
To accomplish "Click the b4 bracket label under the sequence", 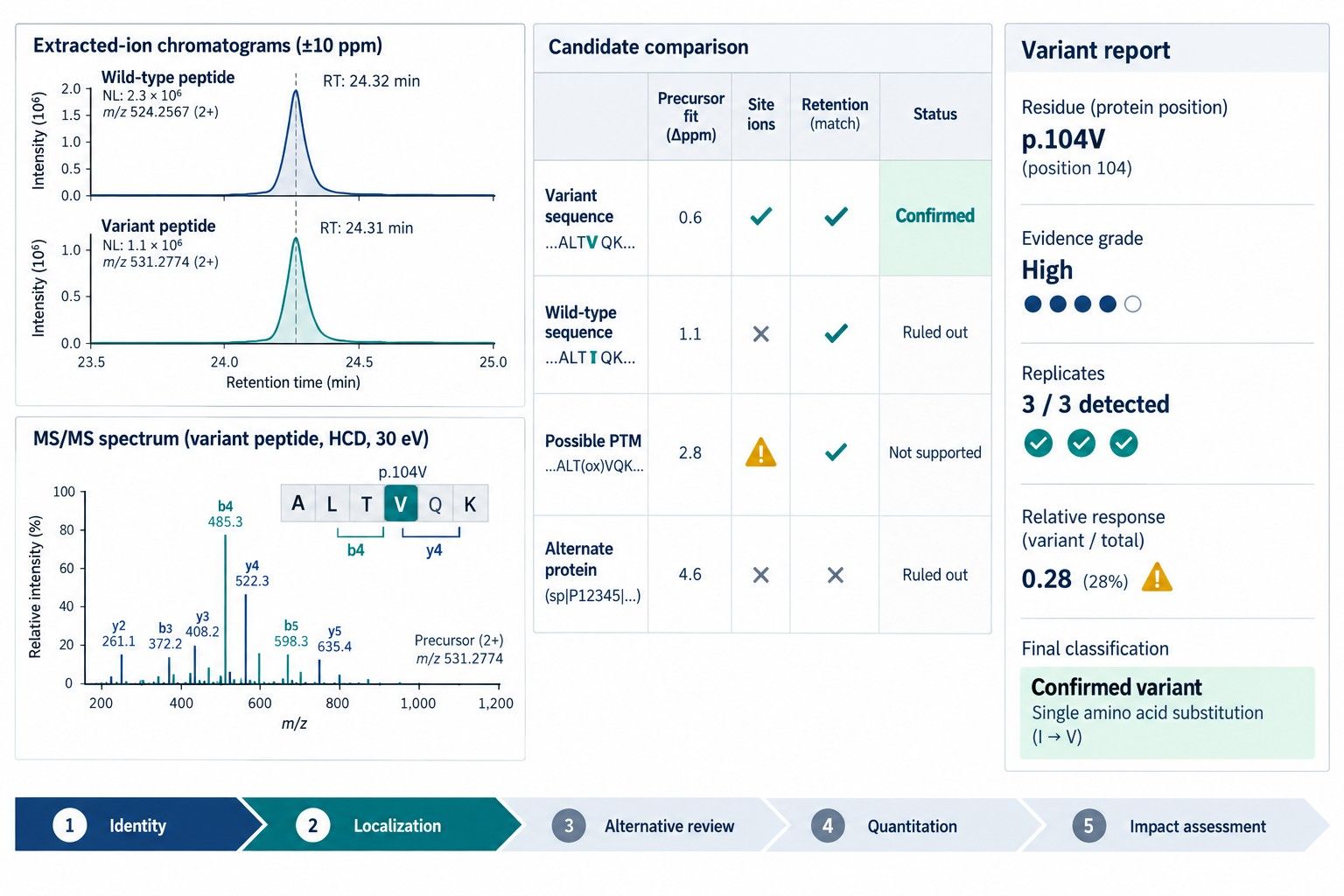I will click(355, 550).
